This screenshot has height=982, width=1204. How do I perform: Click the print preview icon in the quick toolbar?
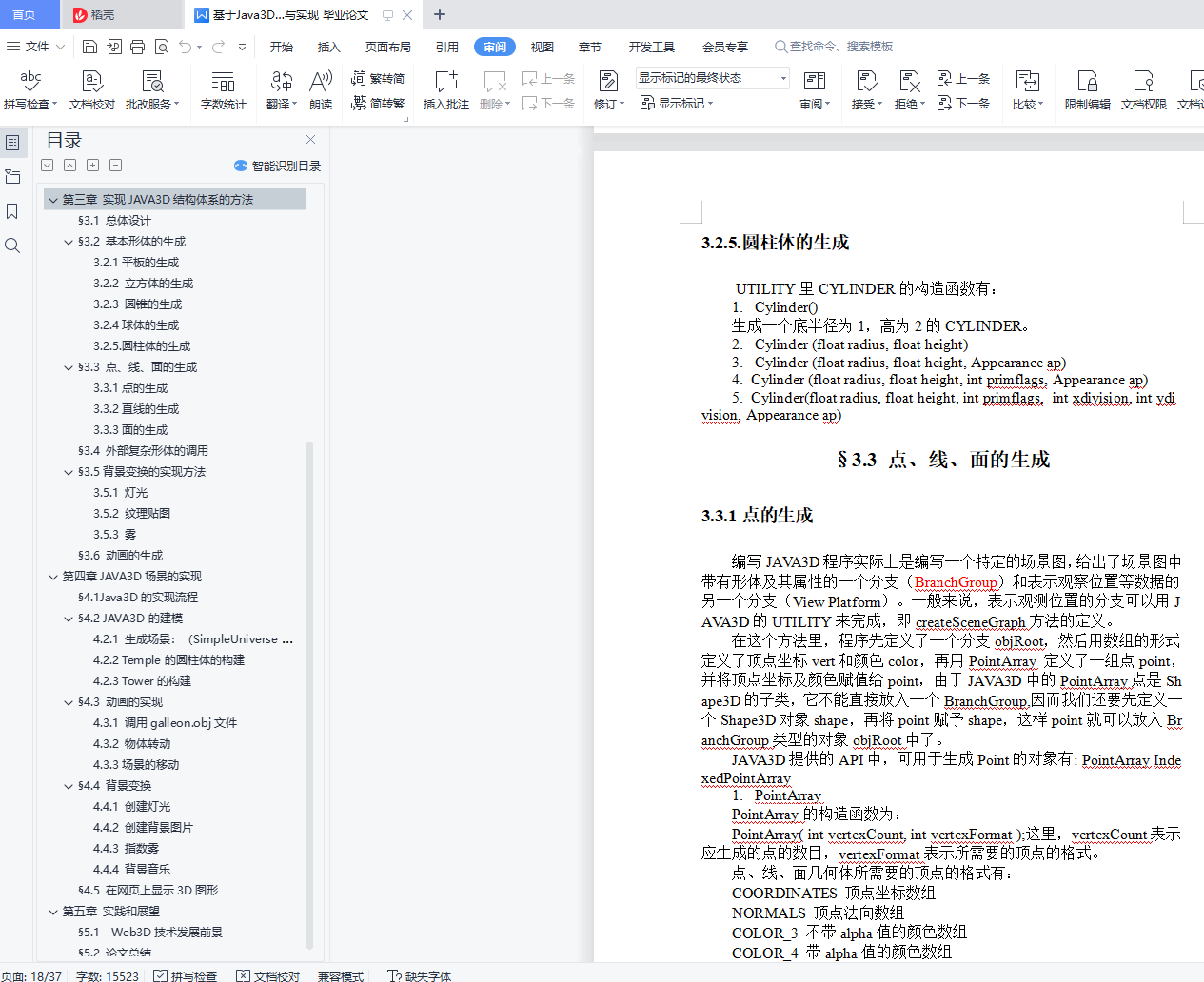point(162,47)
